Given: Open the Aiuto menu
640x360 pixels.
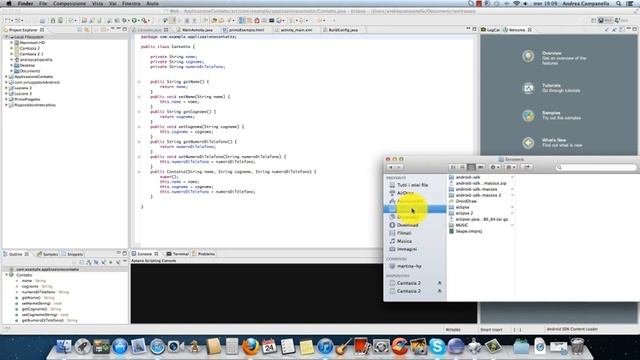Looking at the screenshot, I should (x=153, y=3).
